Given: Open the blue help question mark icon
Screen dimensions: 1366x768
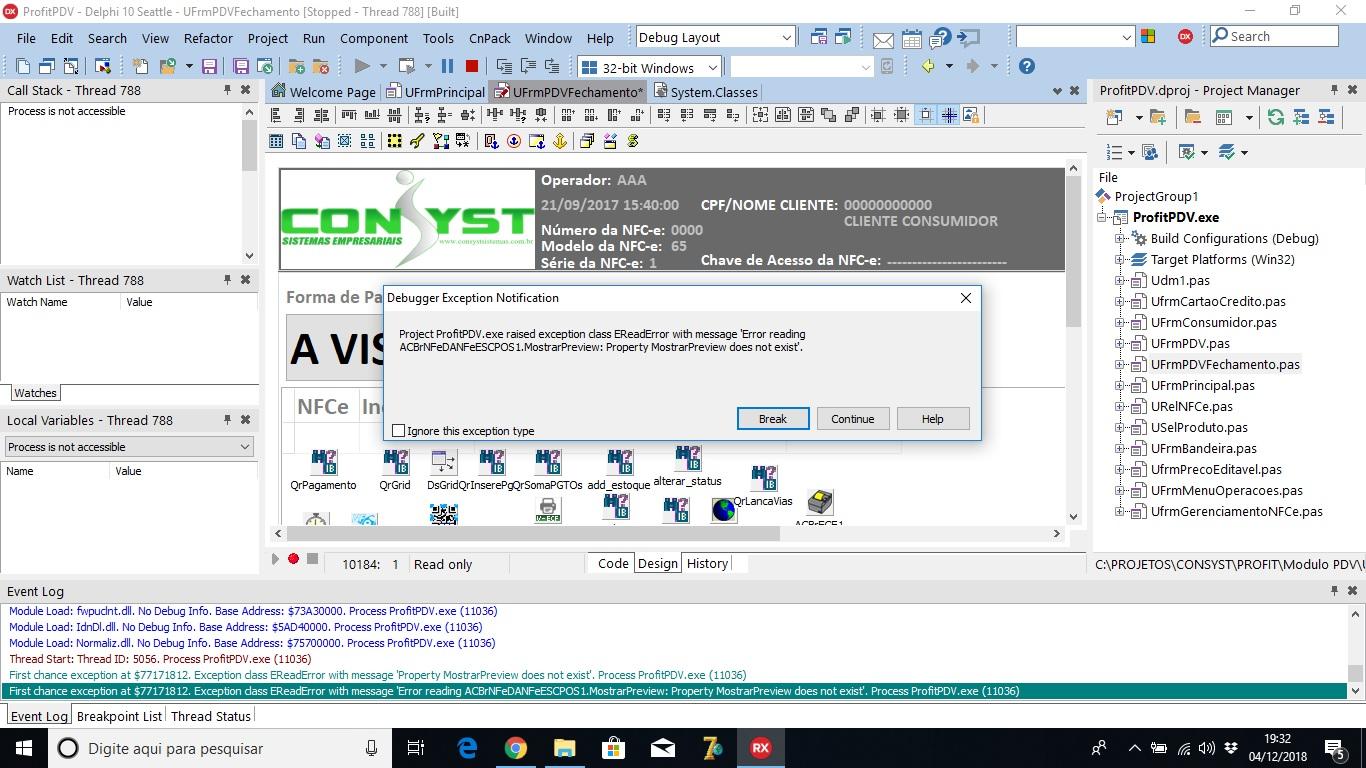Looking at the screenshot, I should tap(1027, 66).
